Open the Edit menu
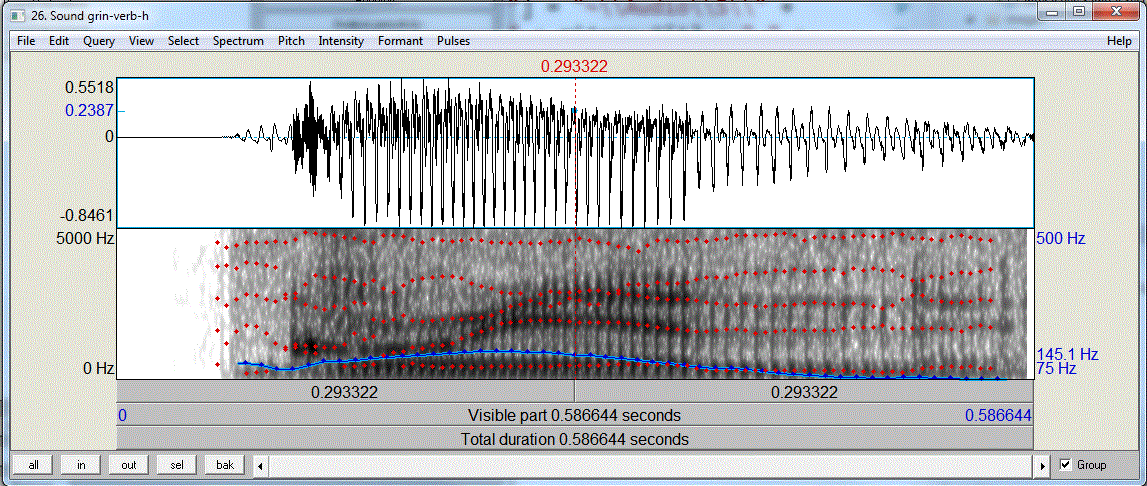This screenshot has width=1147, height=486. pyautogui.click(x=59, y=41)
